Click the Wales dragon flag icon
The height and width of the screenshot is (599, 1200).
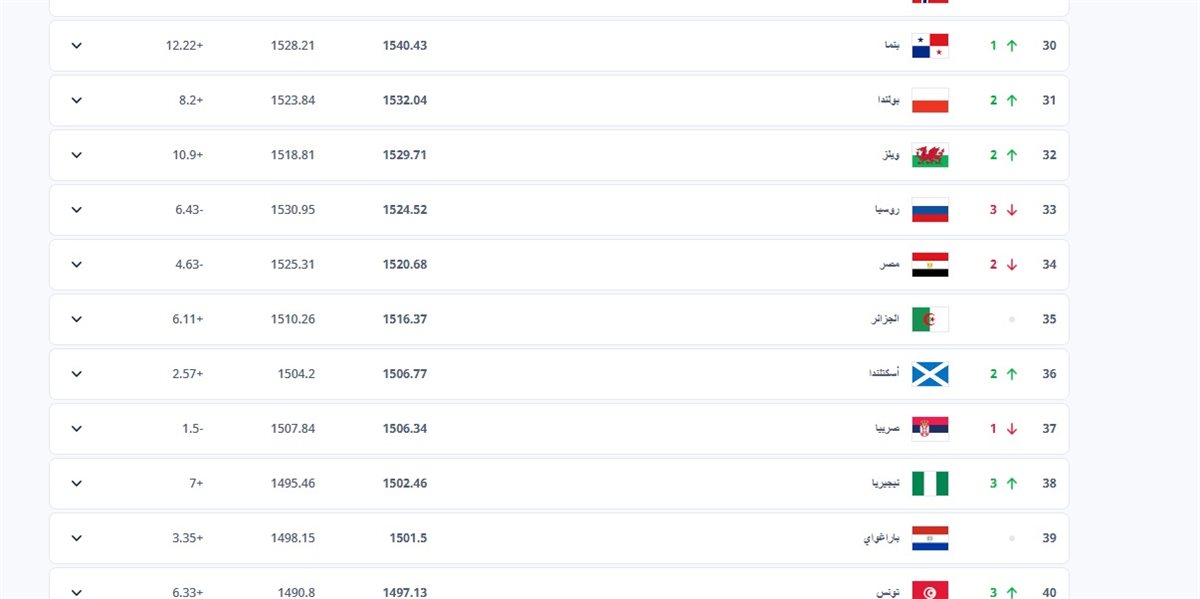pos(929,155)
